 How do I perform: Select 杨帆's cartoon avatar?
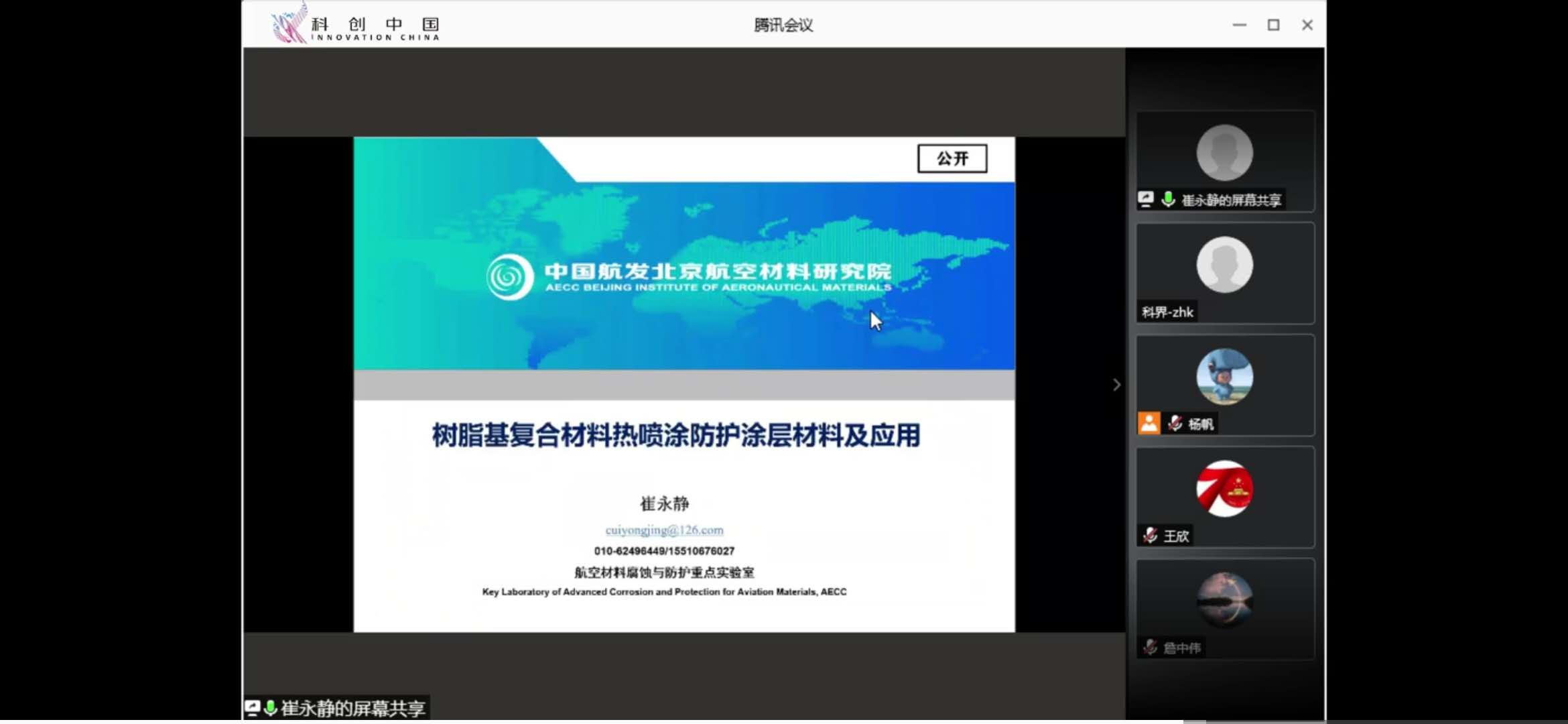pyautogui.click(x=1224, y=376)
